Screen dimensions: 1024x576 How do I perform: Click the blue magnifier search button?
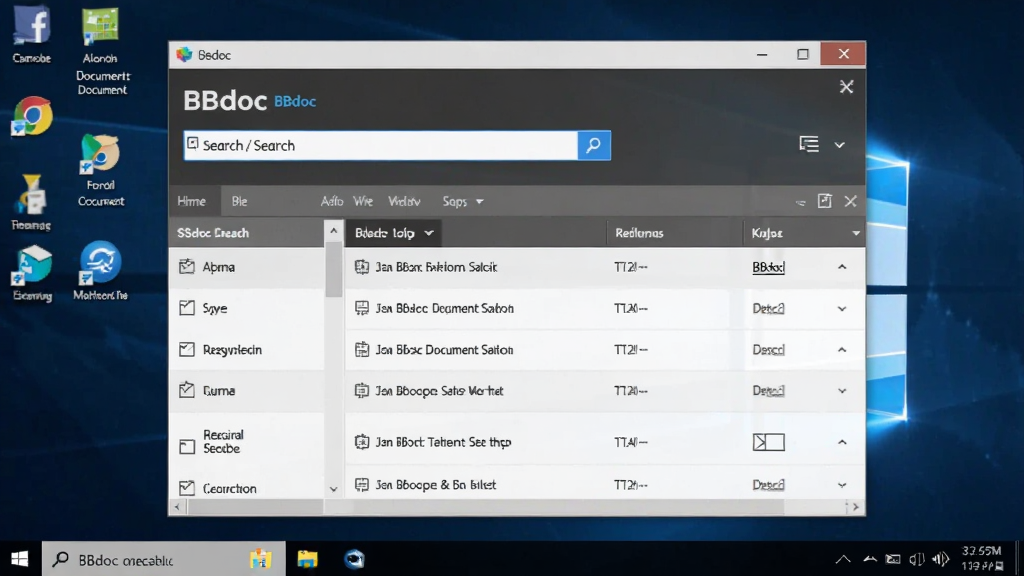(x=594, y=145)
